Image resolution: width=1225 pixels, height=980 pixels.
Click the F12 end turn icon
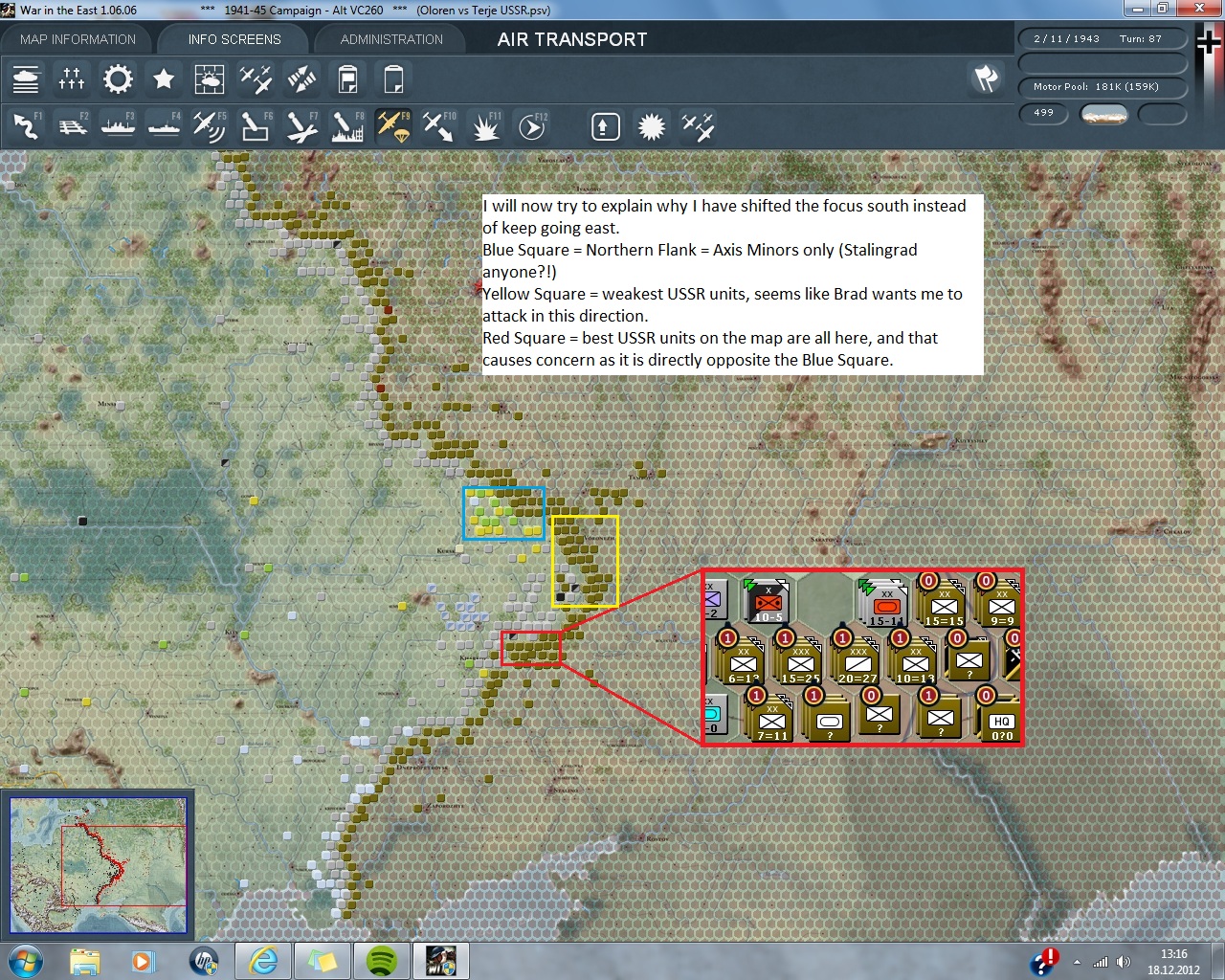(x=532, y=126)
